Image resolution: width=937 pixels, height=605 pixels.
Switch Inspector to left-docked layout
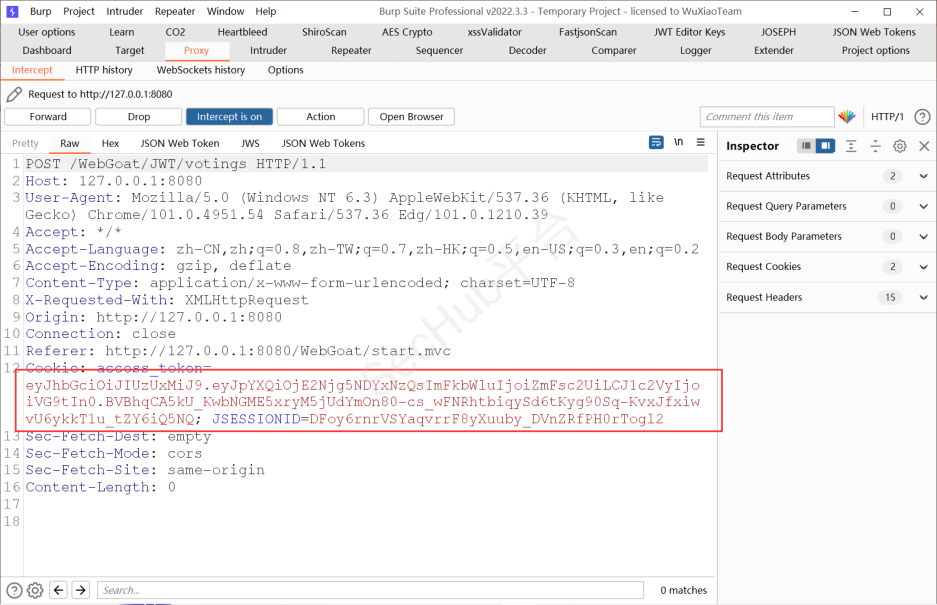[806, 146]
